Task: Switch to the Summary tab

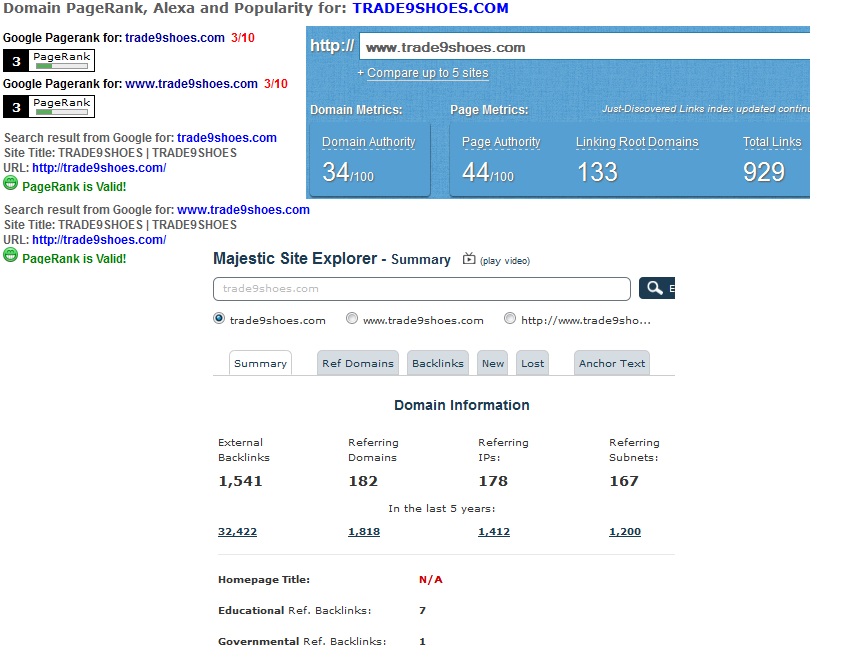Action: pos(261,363)
